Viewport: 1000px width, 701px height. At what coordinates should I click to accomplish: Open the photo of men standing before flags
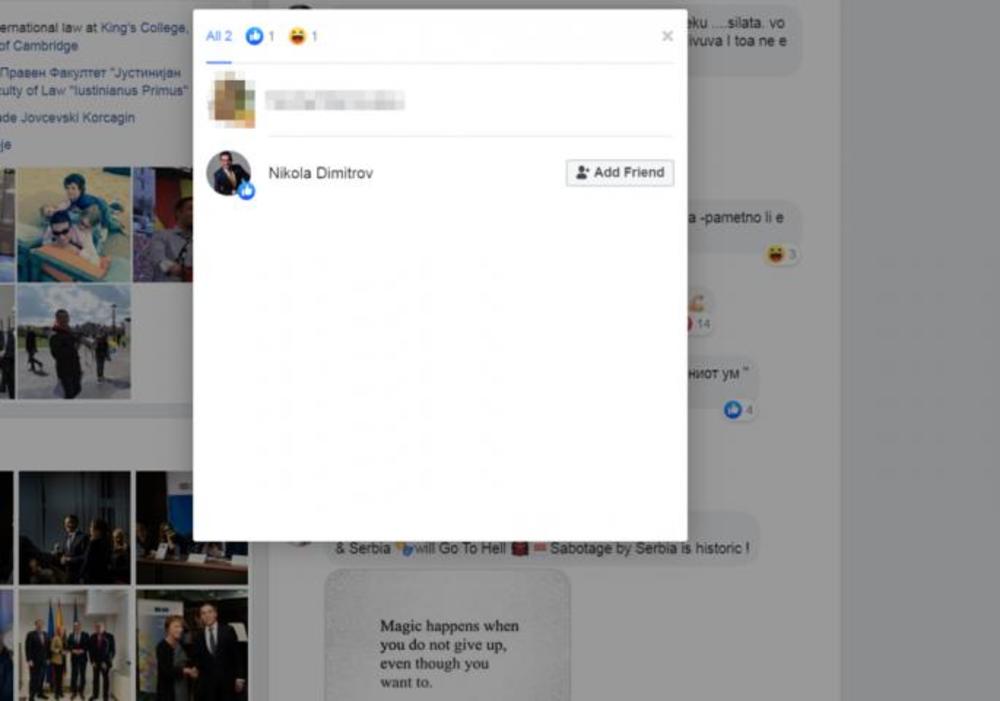pos(73,645)
